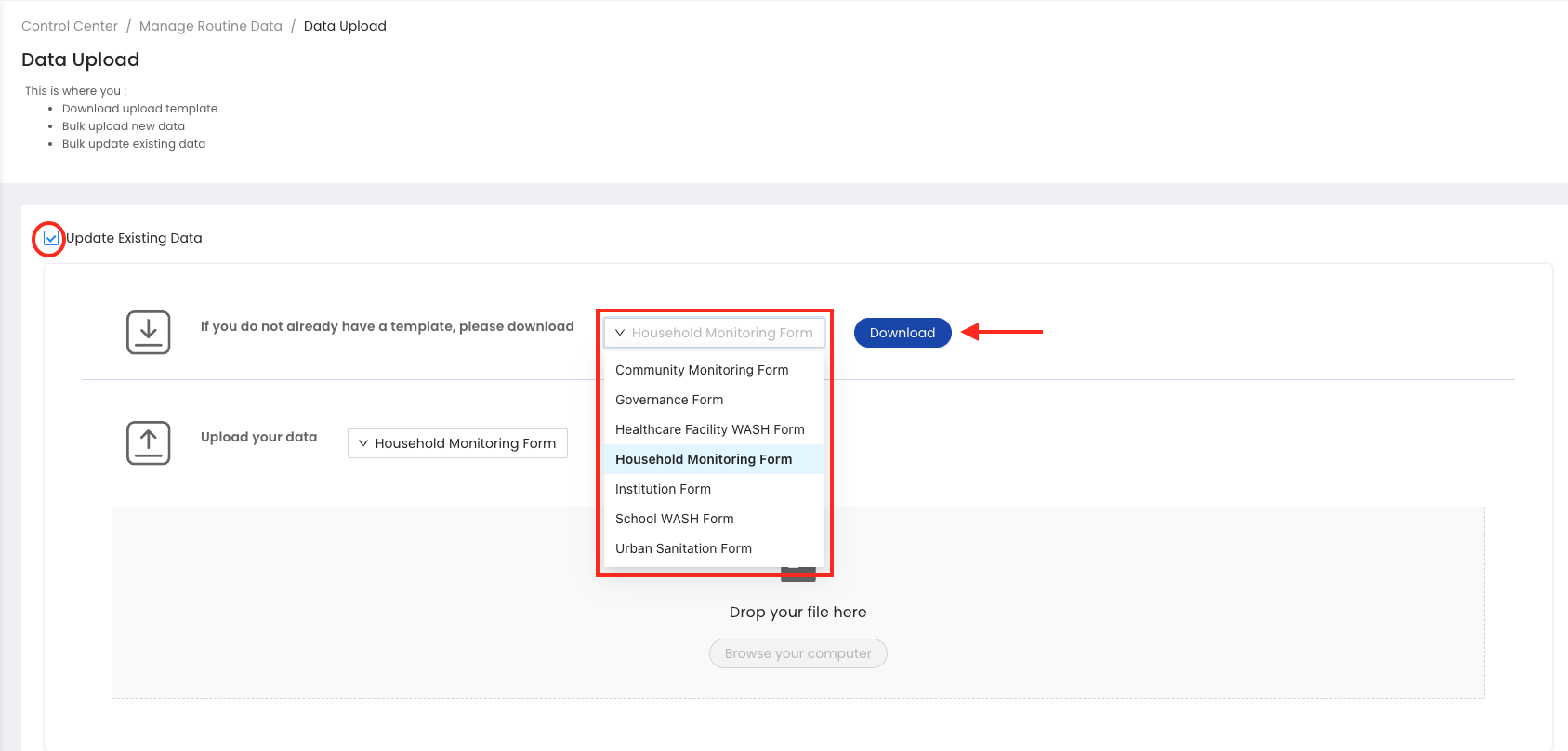Select Community Monitoring Form option
Image resolution: width=1568 pixels, height=751 pixels.
click(714, 370)
